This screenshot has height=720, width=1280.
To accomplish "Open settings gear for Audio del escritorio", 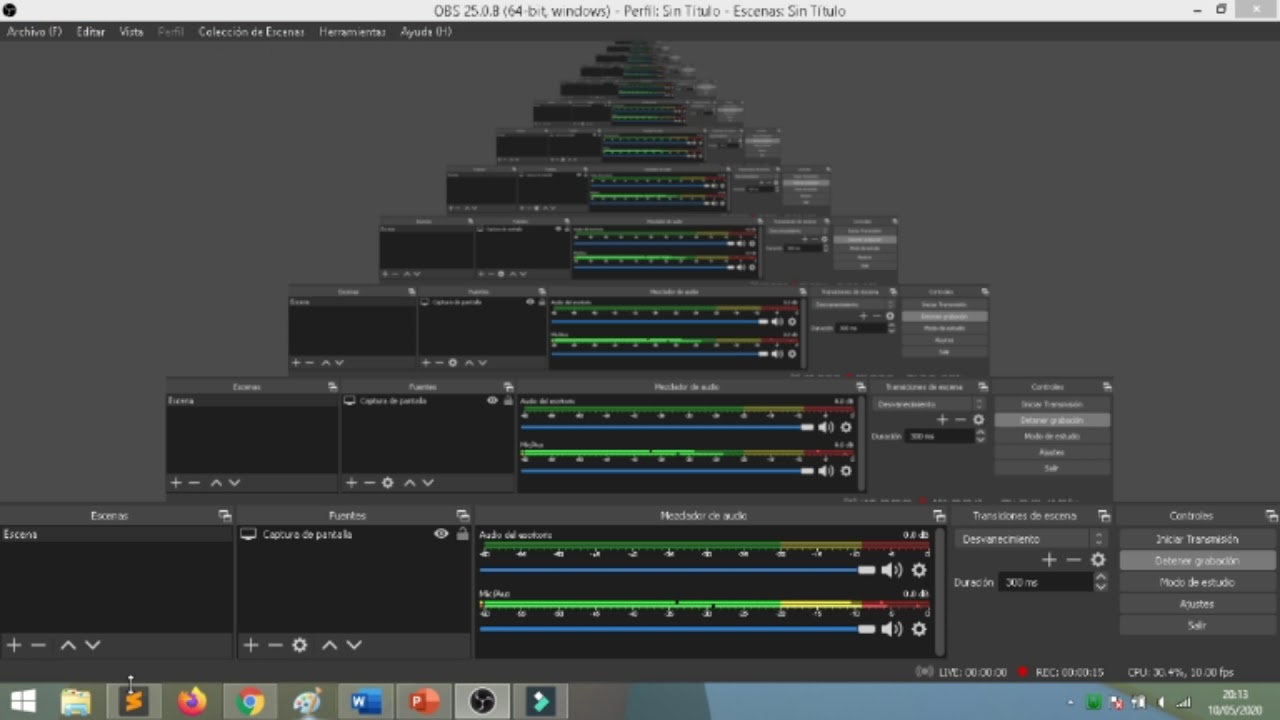I will [919, 570].
